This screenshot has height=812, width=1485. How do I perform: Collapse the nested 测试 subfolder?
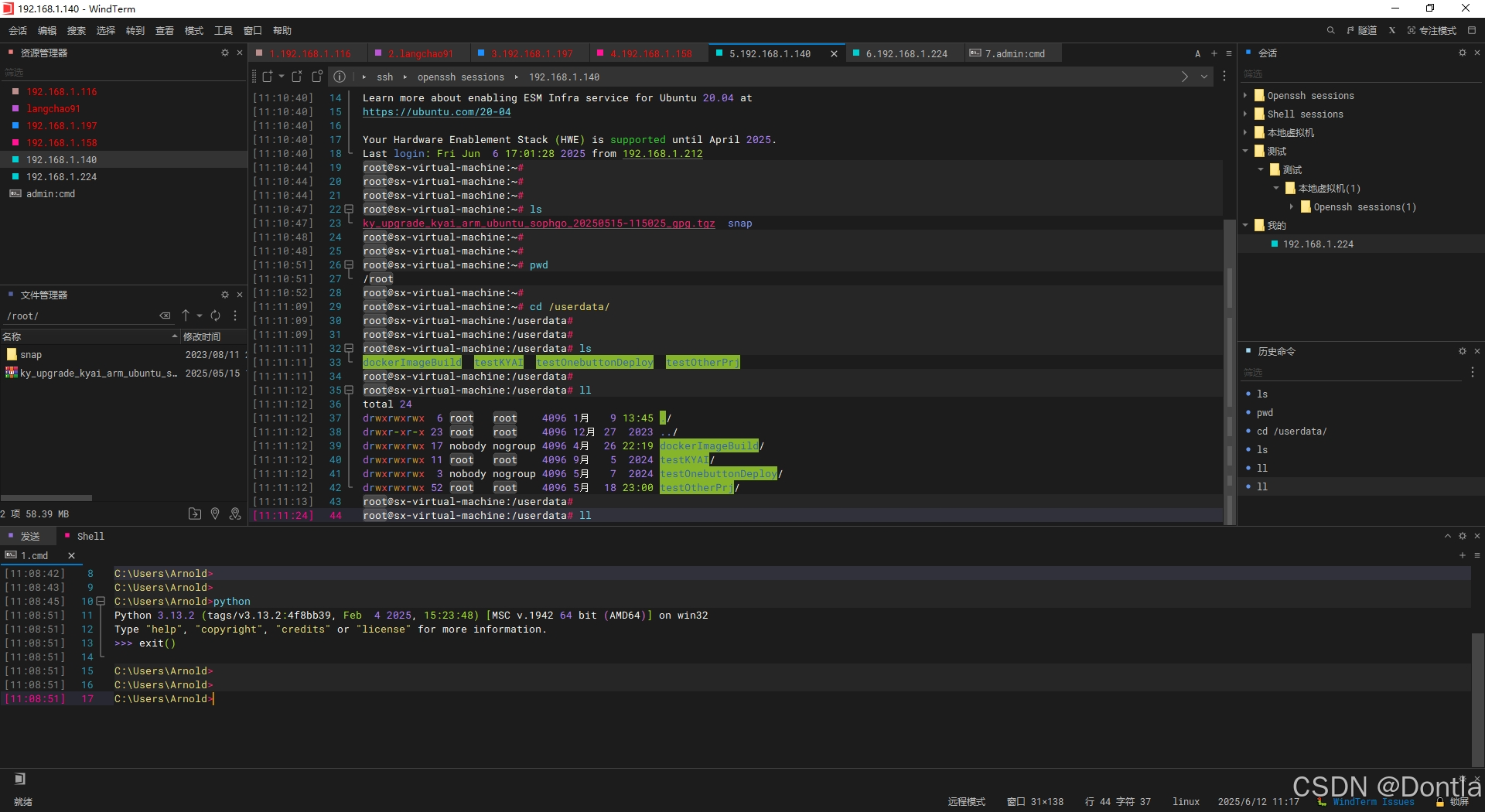click(1261, 169)
